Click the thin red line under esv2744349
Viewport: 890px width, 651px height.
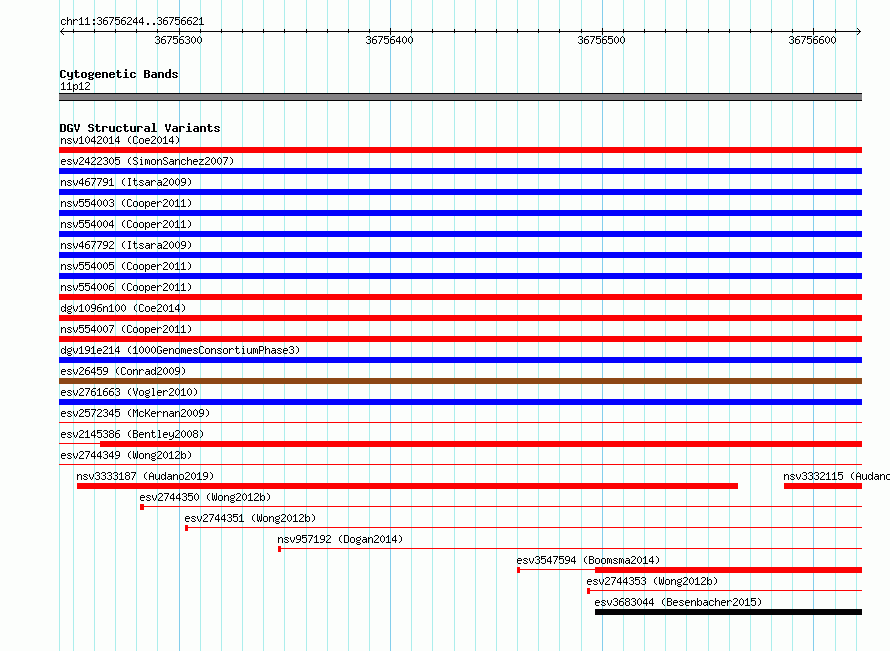tap(460, 465)
